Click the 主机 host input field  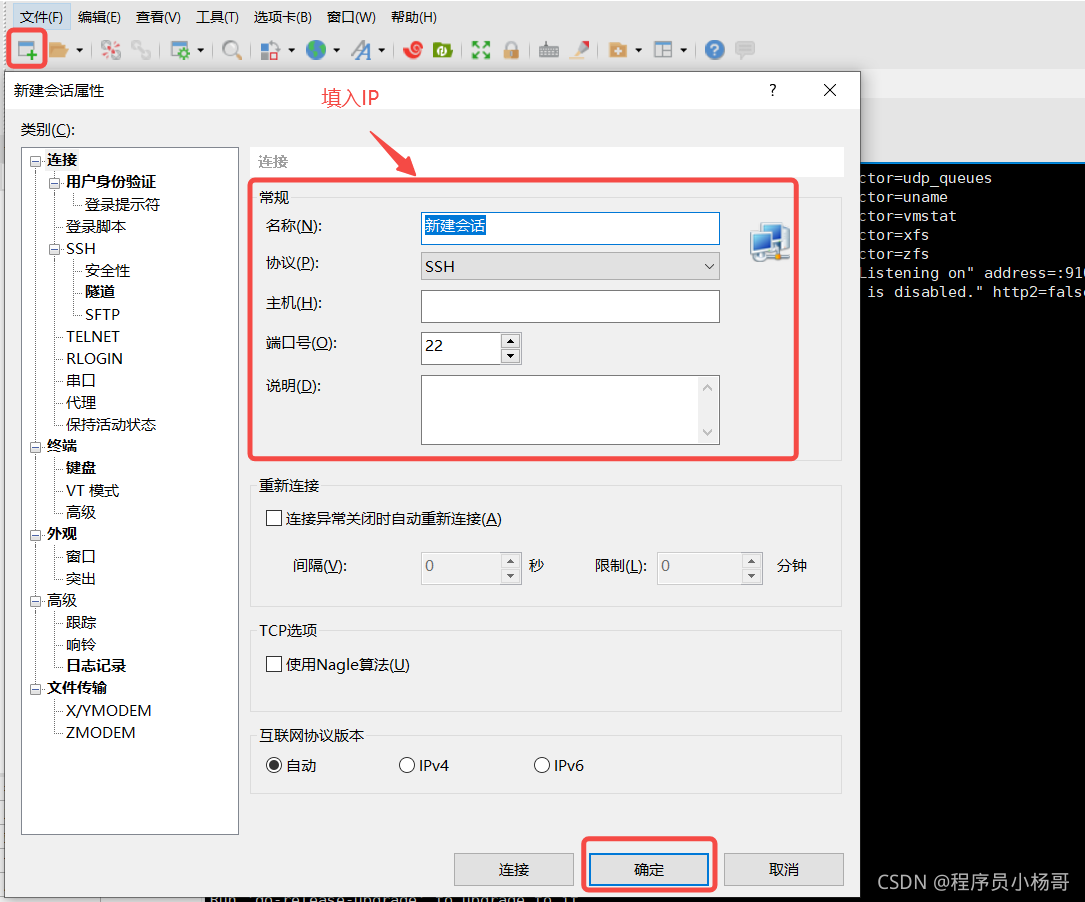(570, 306)
